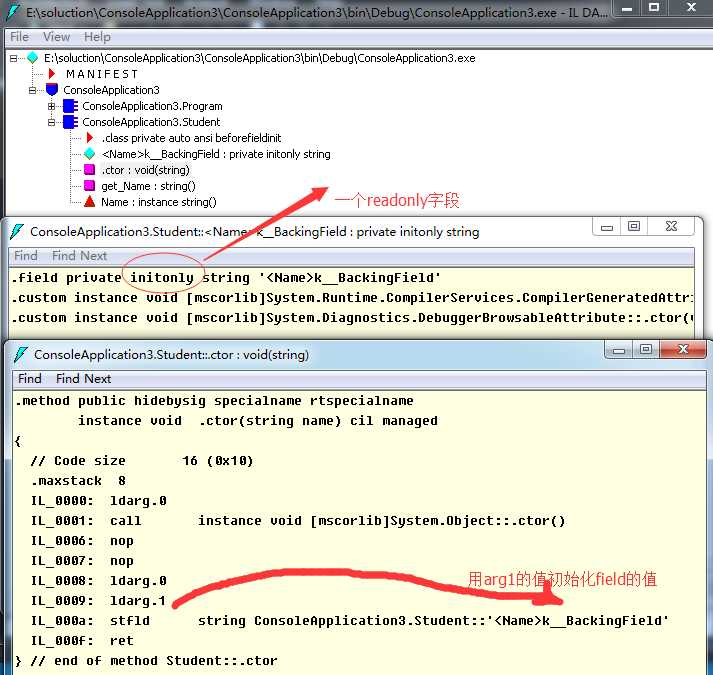The width and height of the screenshot is (713, 675).
Task: Maximize the .ctor window
Action: (x=646, y=349)
